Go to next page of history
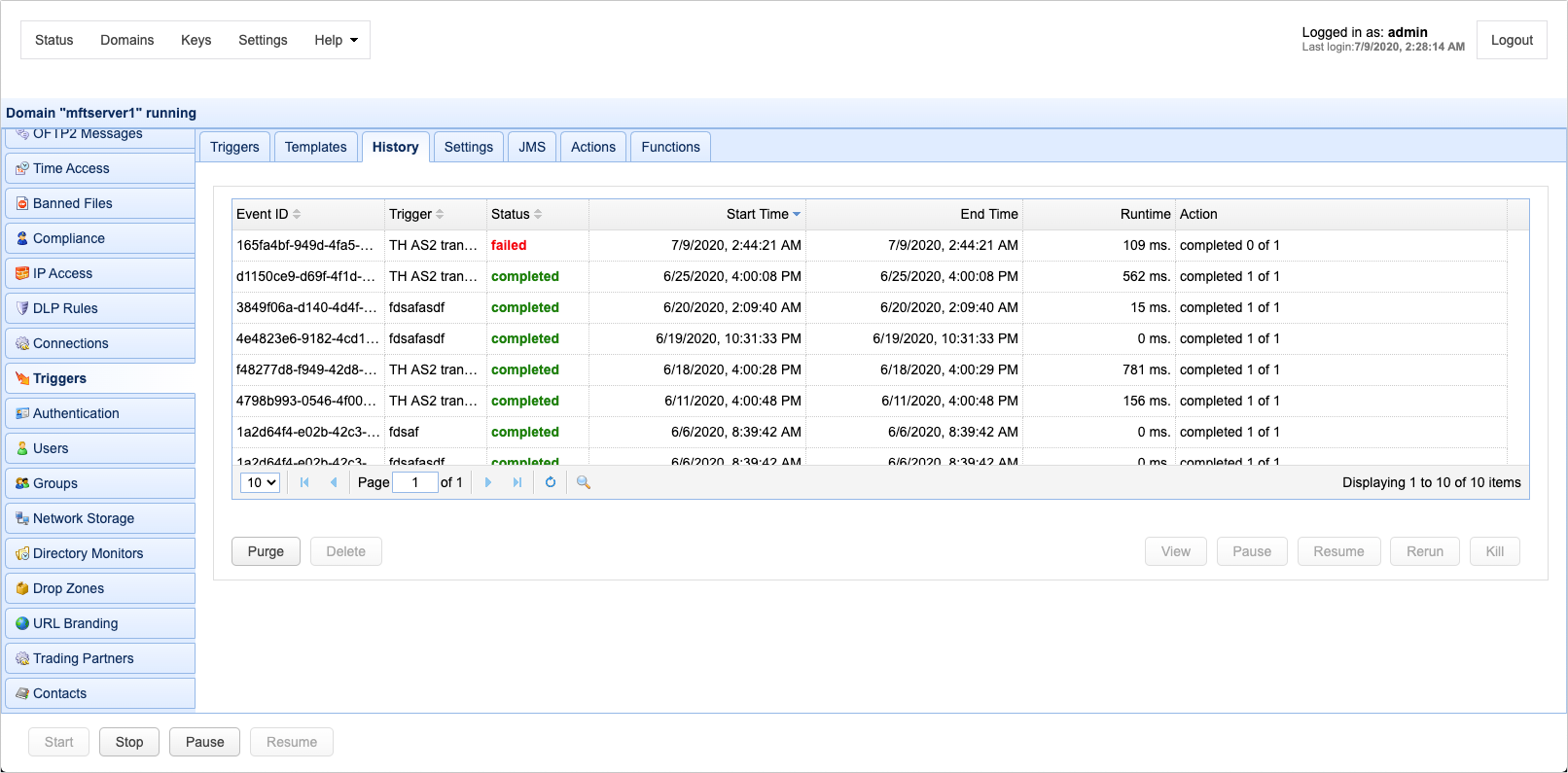 coord(488,482)
